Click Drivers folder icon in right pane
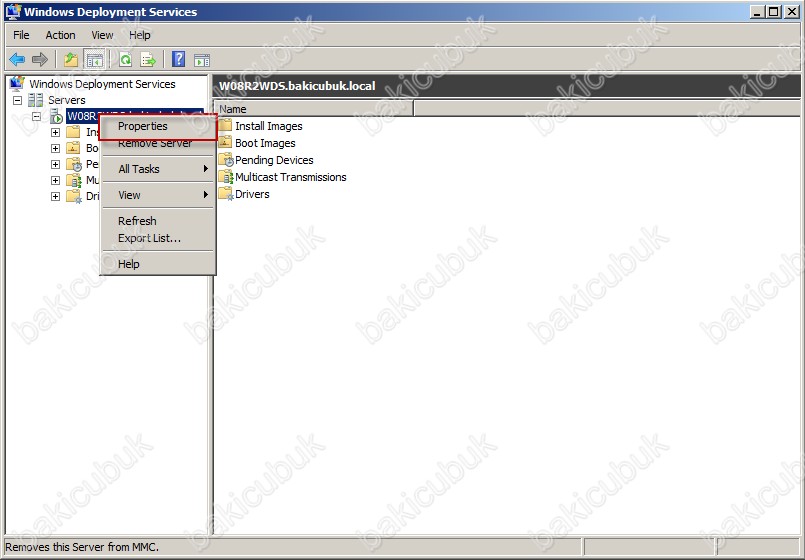The width and height of the screenshot is (805, 560). coord(226,194)
